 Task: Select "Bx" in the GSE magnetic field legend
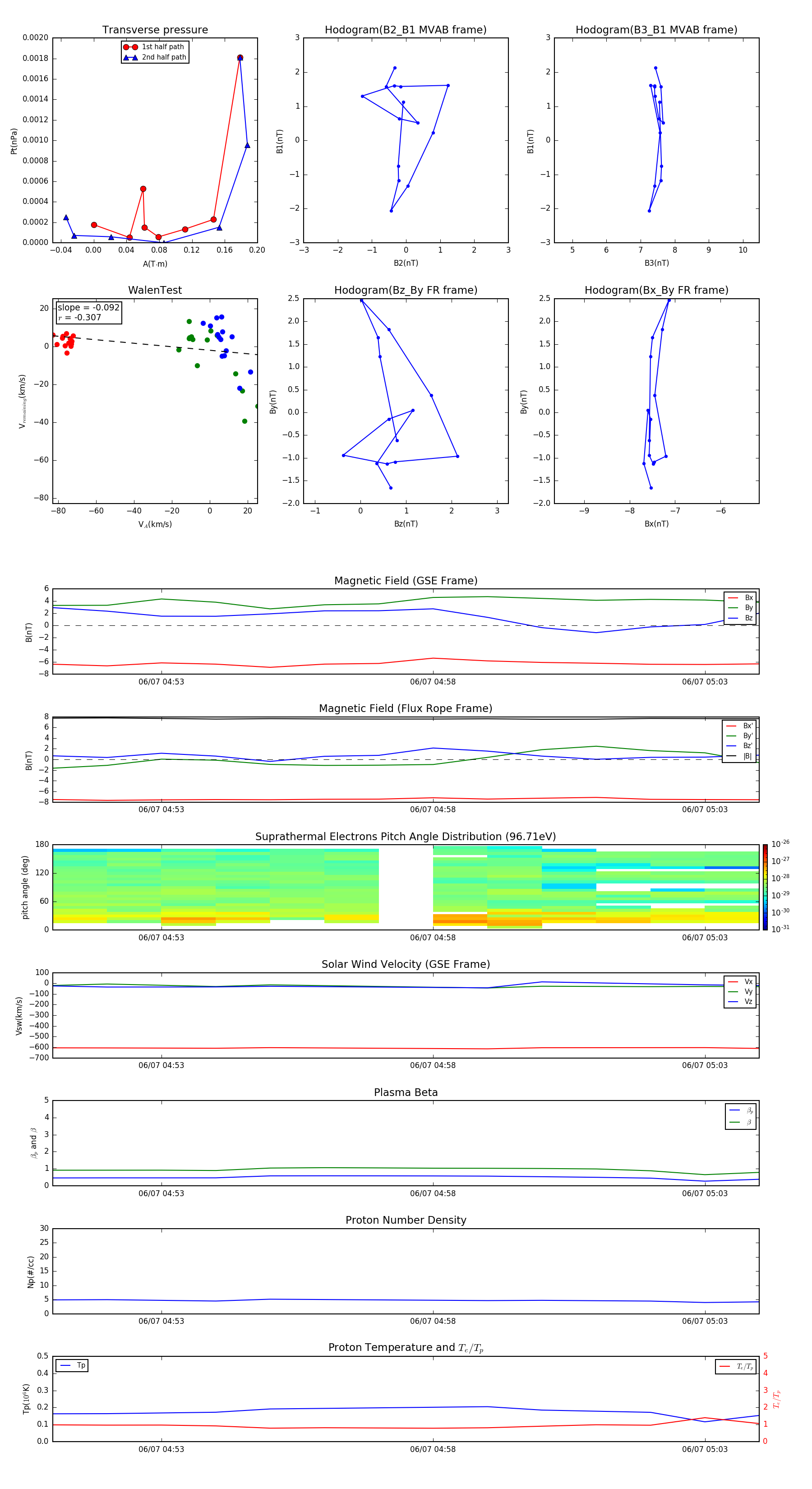(740, 598)
